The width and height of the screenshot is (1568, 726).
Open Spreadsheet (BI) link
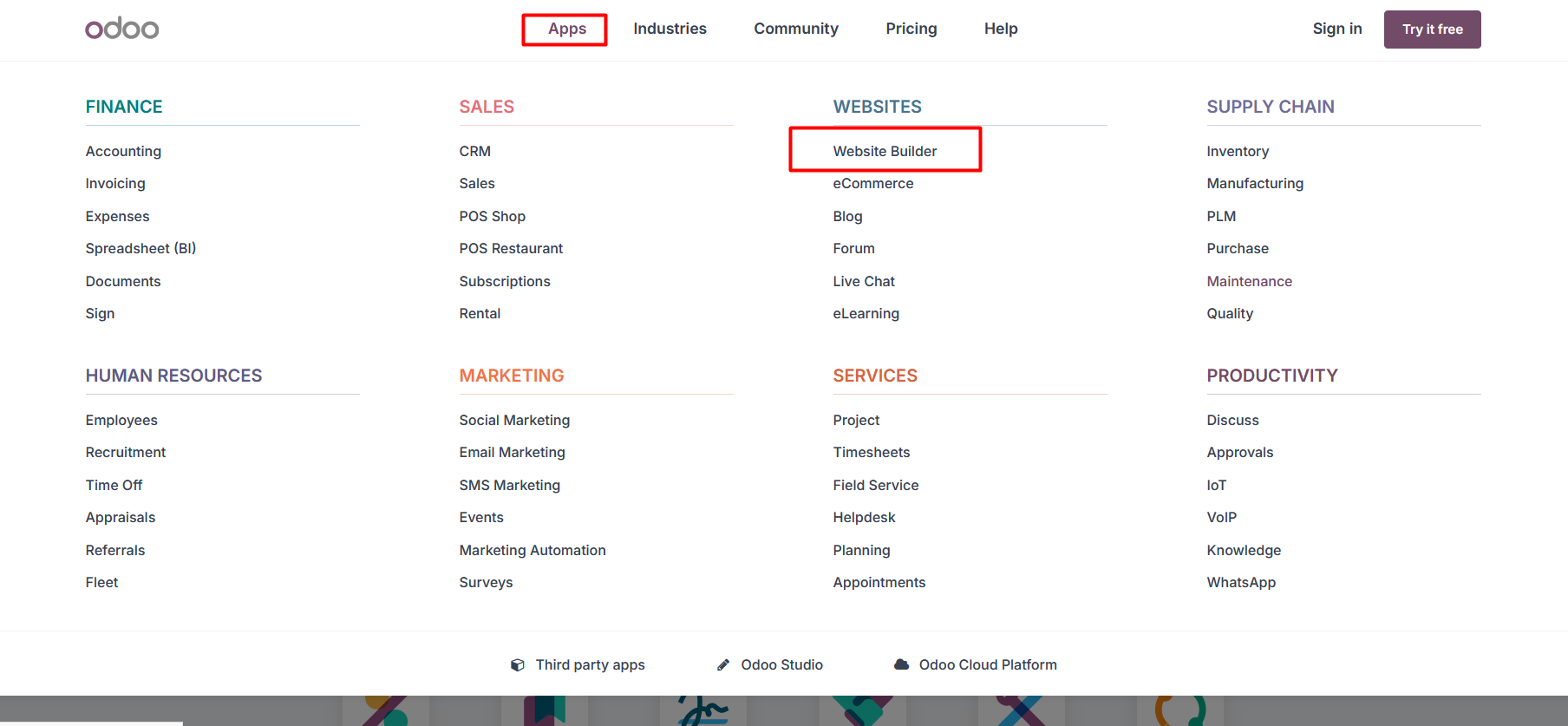(x=140, y=249)
